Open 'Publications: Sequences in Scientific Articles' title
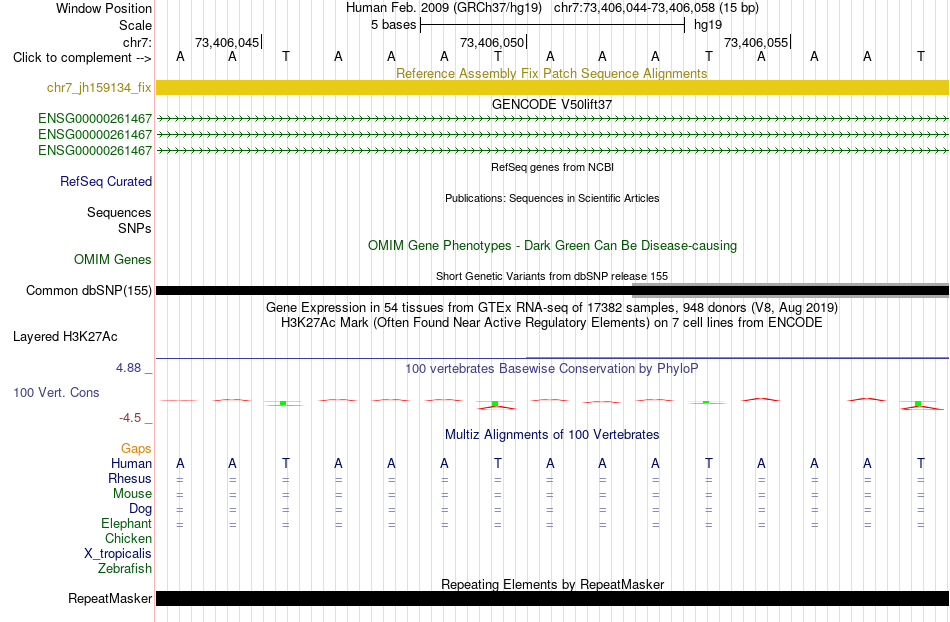 552,198
